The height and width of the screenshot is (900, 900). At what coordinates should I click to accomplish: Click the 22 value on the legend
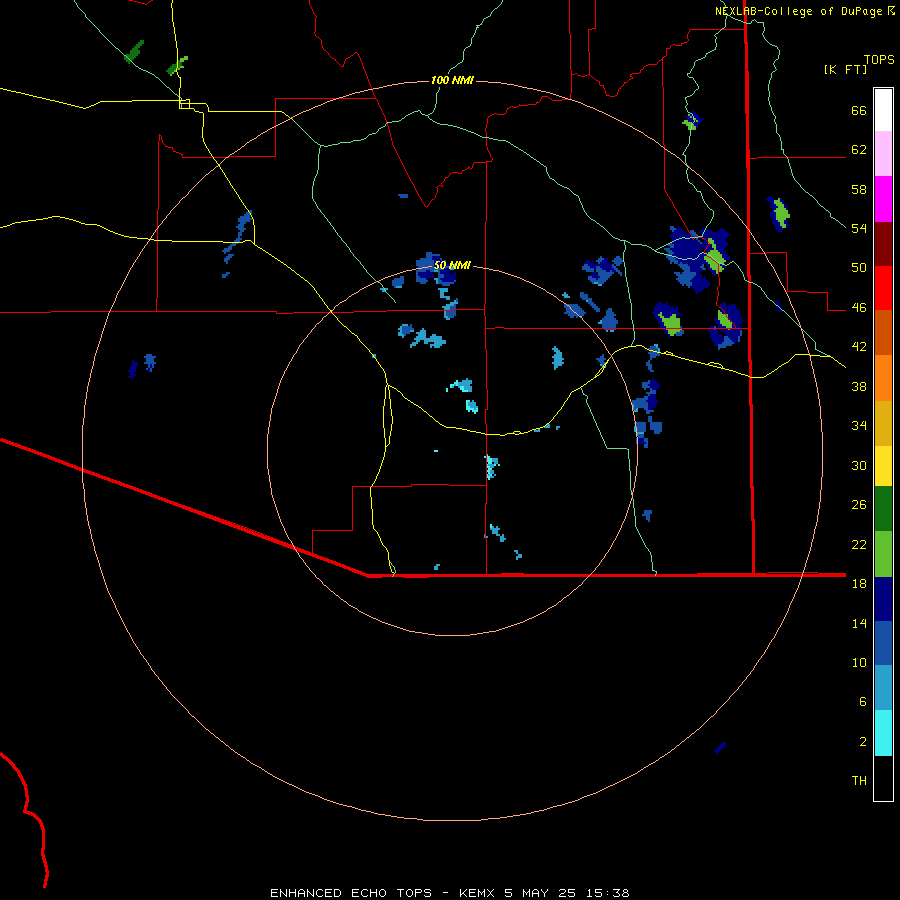pos(859,544)
